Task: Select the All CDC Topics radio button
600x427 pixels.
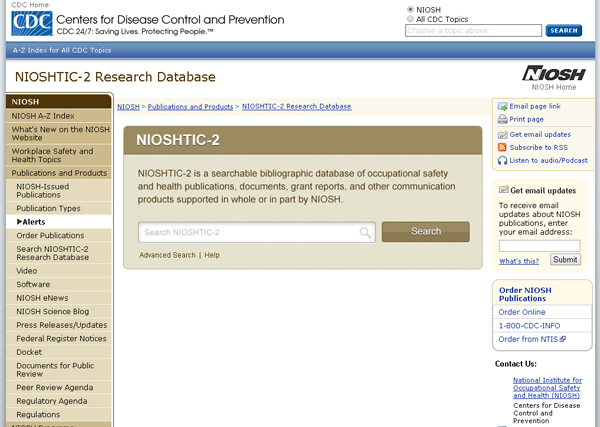Action: click(x=410, y=19)
